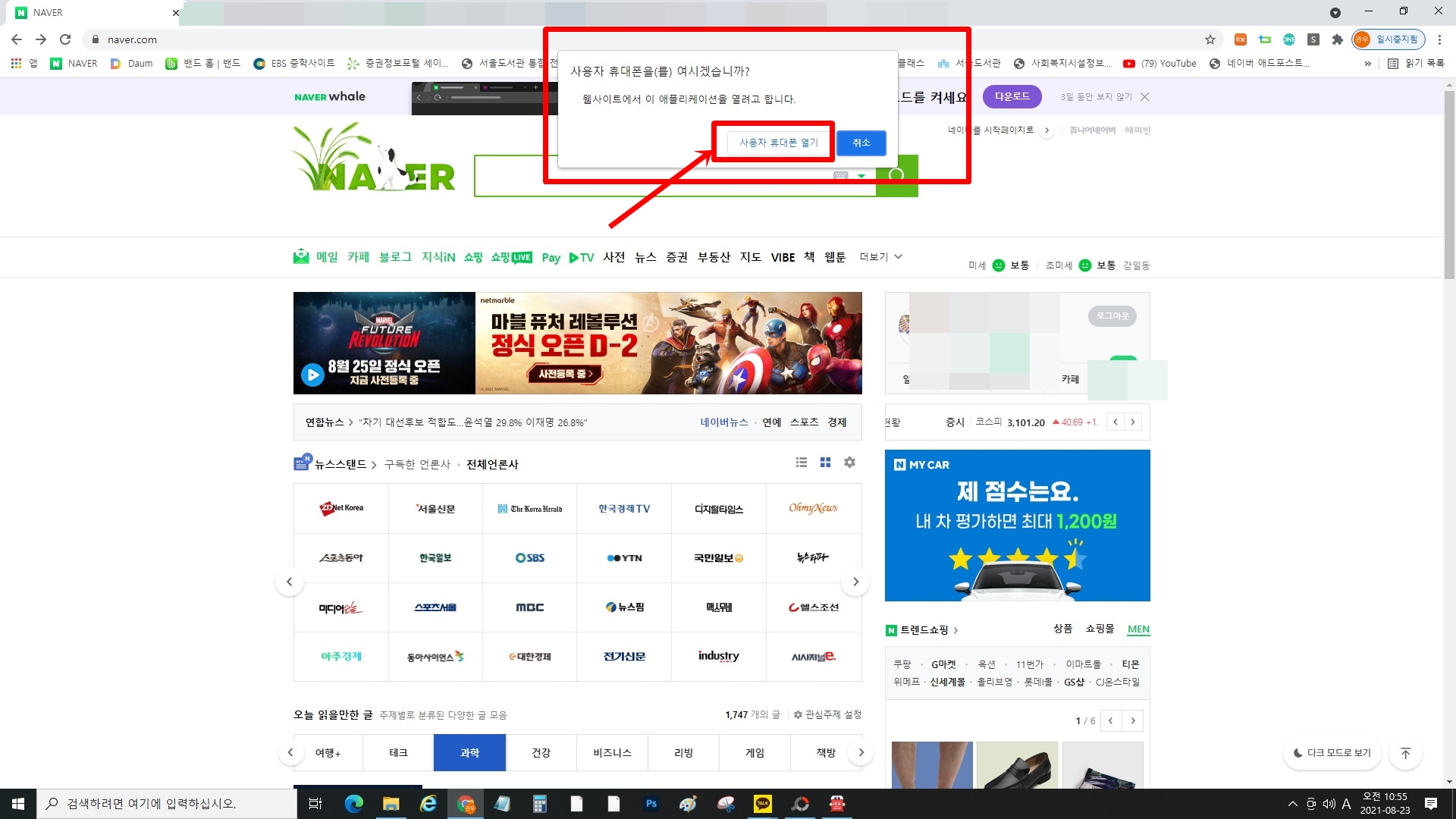Open 뉴스 in the navigation menu
Image resolution: width=1456 pixels, height=819 pixels.
click(645, 258)
